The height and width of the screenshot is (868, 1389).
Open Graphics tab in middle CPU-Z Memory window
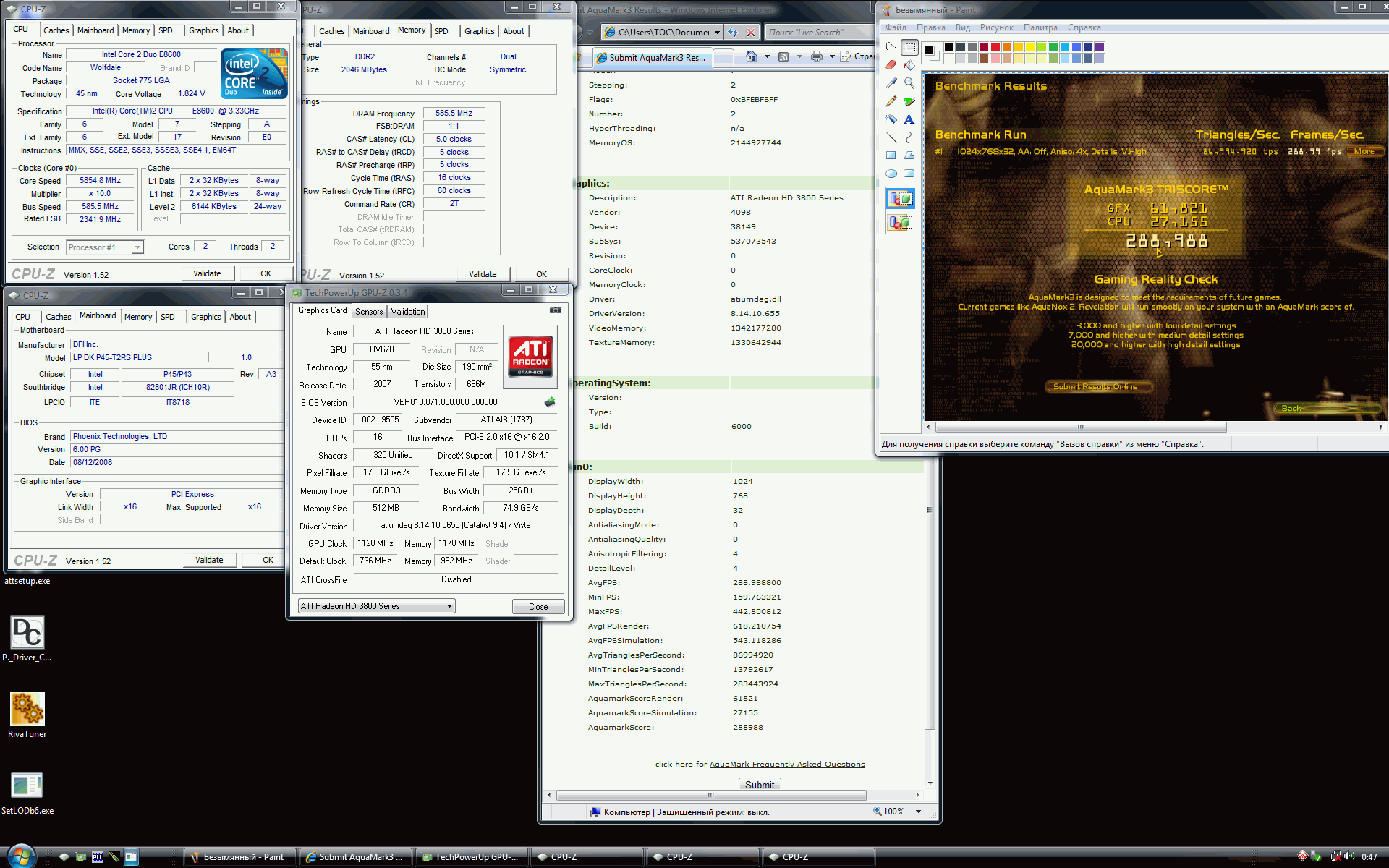coord(479,31)
